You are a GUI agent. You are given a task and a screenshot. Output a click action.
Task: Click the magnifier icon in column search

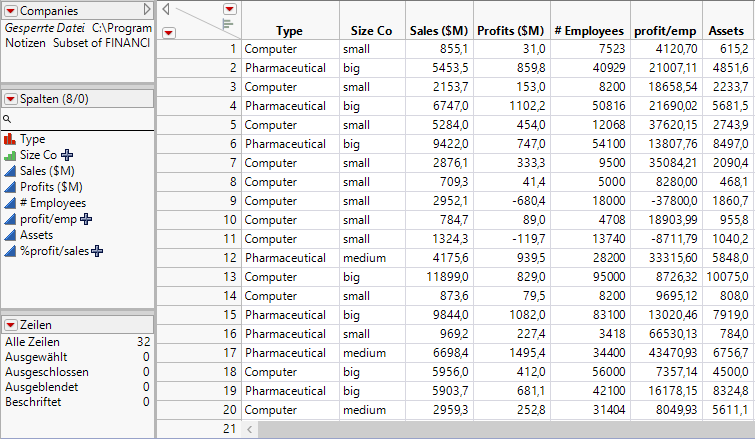tap(7, 119)
